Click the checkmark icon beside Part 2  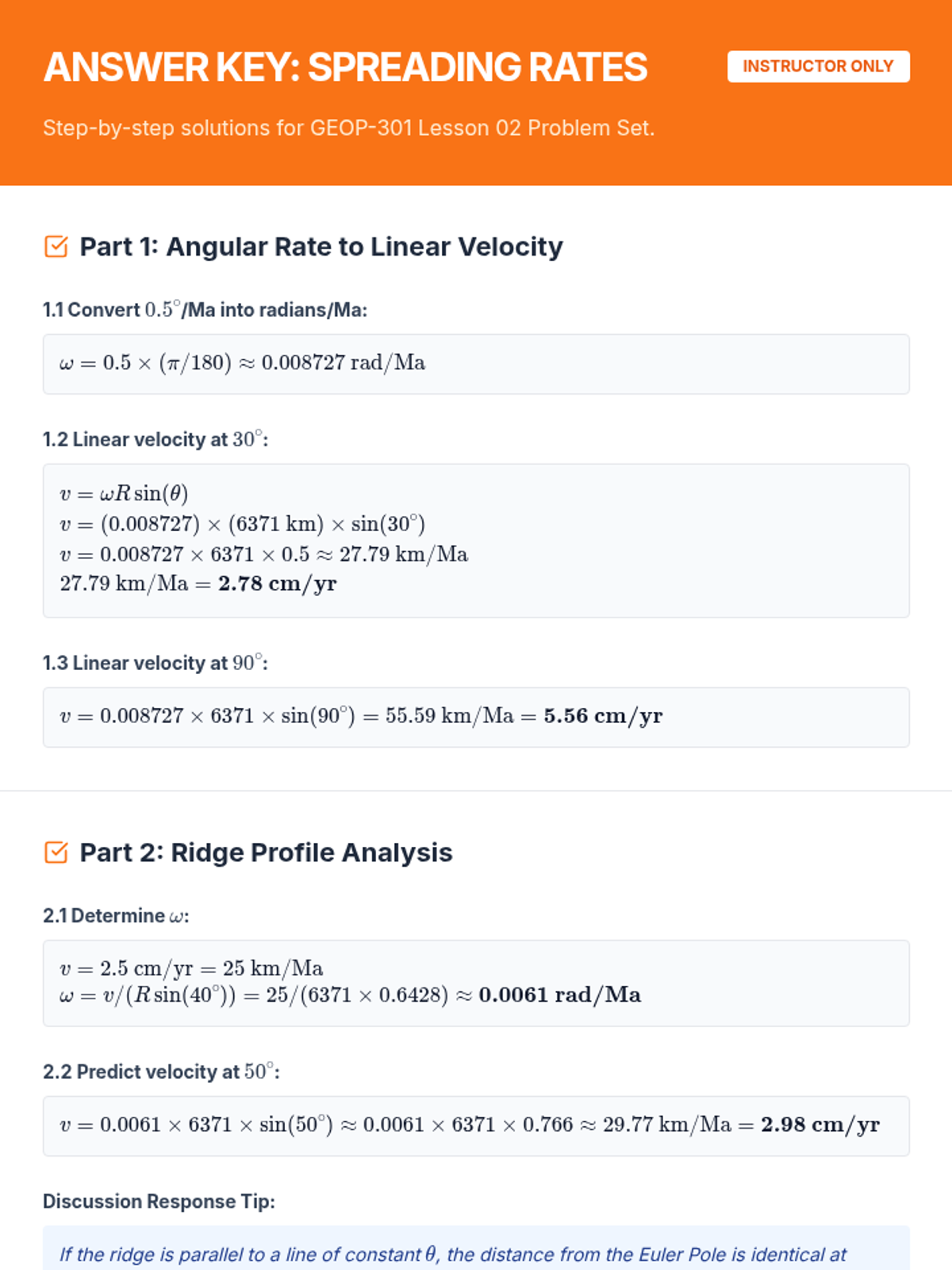(x=56, y=852)
